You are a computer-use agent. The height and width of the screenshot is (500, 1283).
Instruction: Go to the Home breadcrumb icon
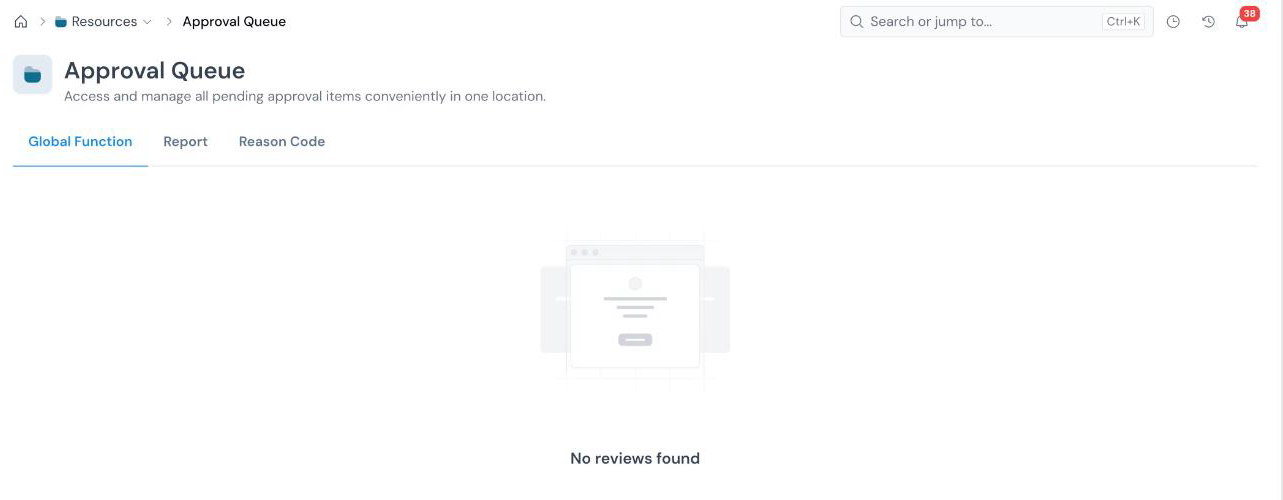coord(21,21)
